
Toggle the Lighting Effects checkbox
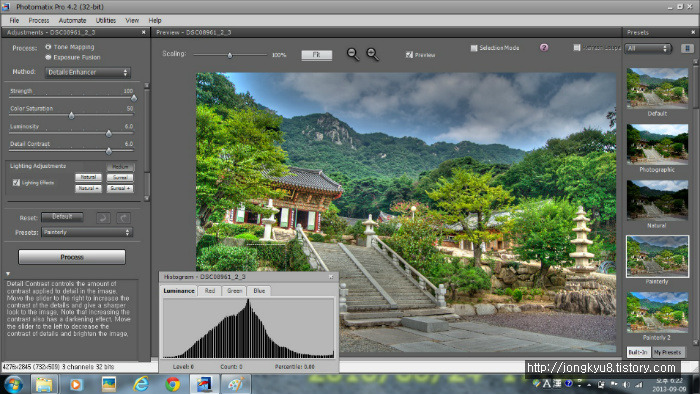coord(17,182)
